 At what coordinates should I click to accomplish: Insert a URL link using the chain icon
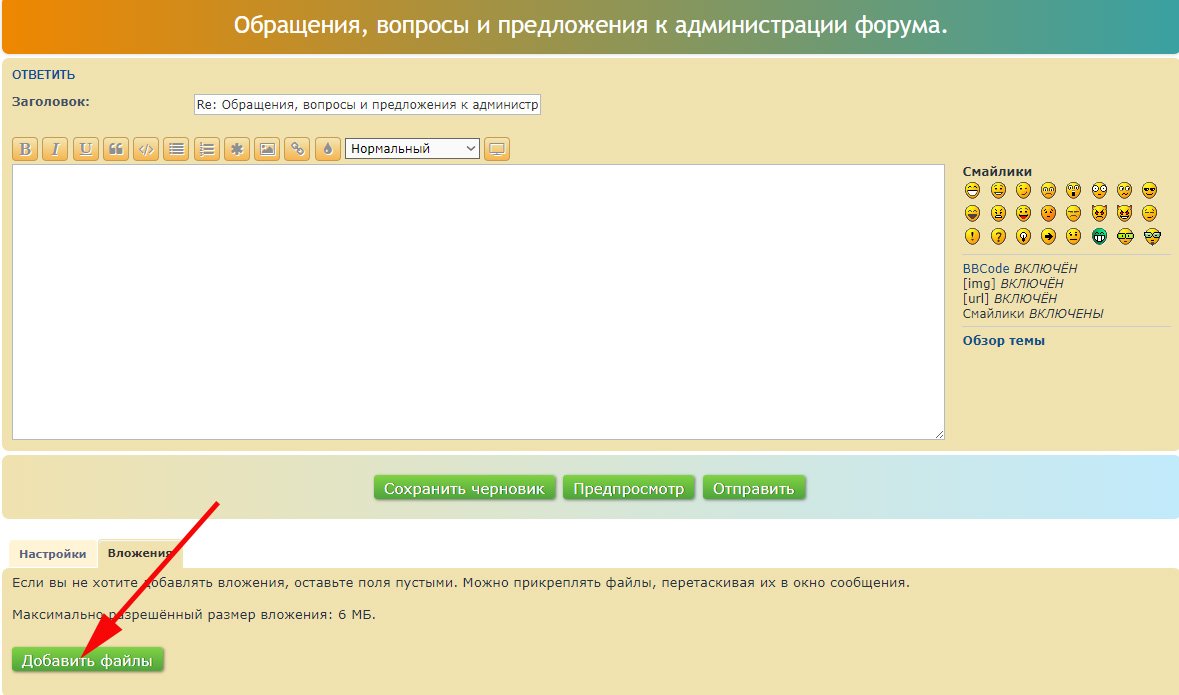pos(297,149)
